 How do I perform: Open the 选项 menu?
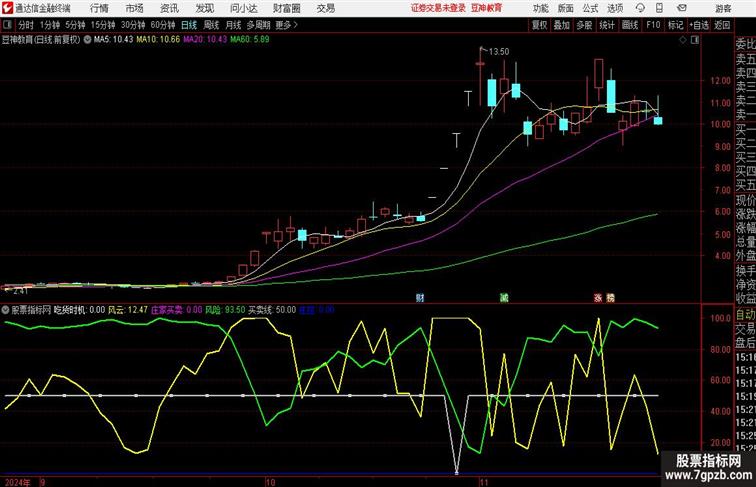pyautogui.click(x=615, y=8)
